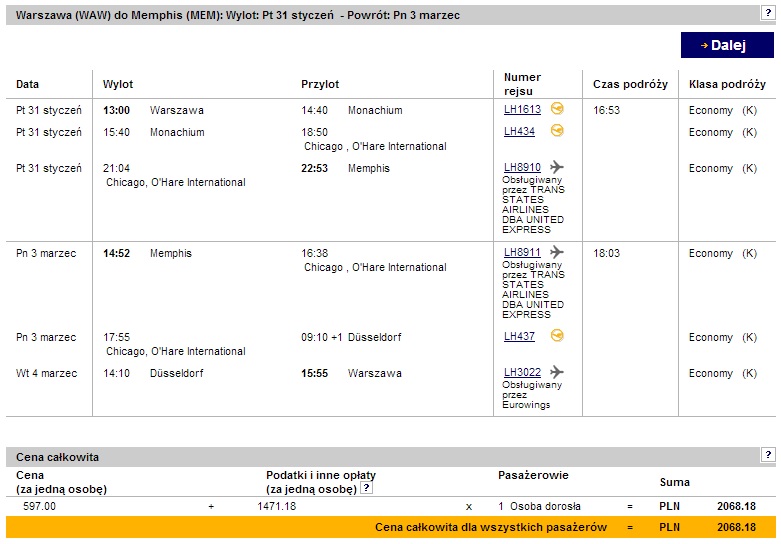Screen dimensions: 781x544
Task: Open flight LH8911 details link
Action: [522, 252]
